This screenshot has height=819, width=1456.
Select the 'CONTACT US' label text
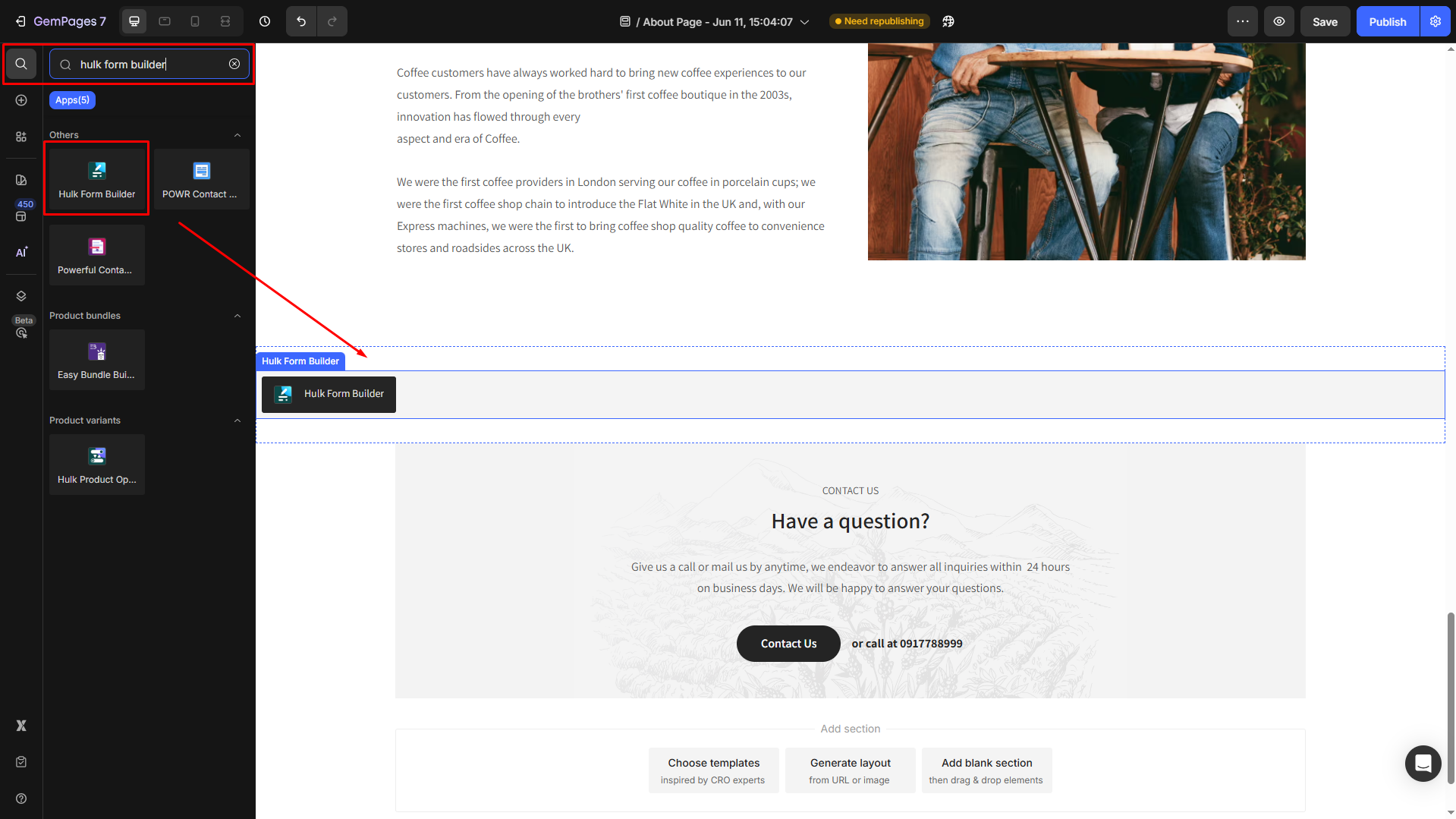851,491
